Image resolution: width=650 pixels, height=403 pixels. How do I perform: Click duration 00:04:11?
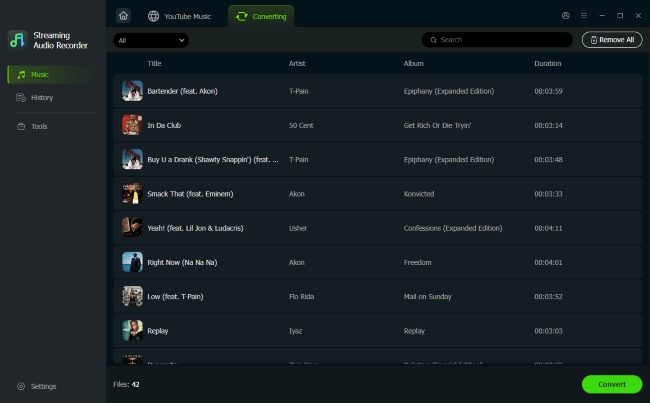(548, 228)
